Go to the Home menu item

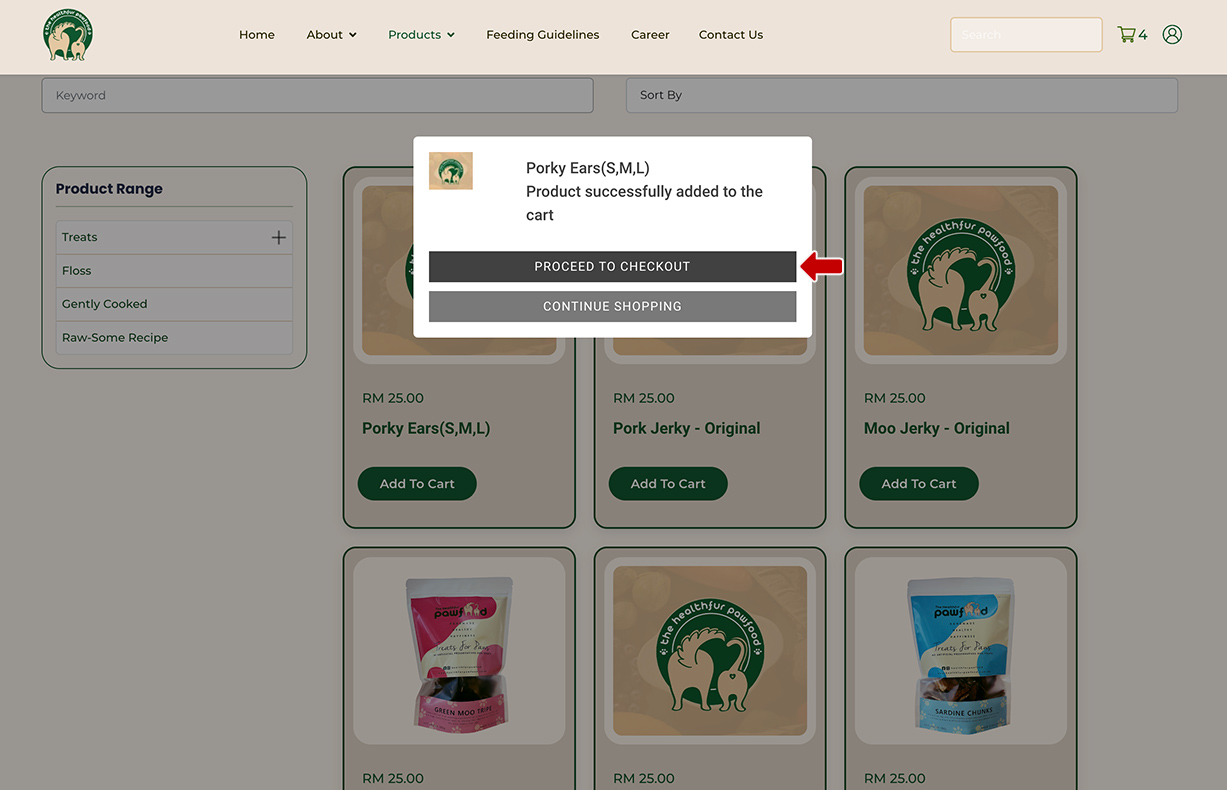[x=257, y=35]
